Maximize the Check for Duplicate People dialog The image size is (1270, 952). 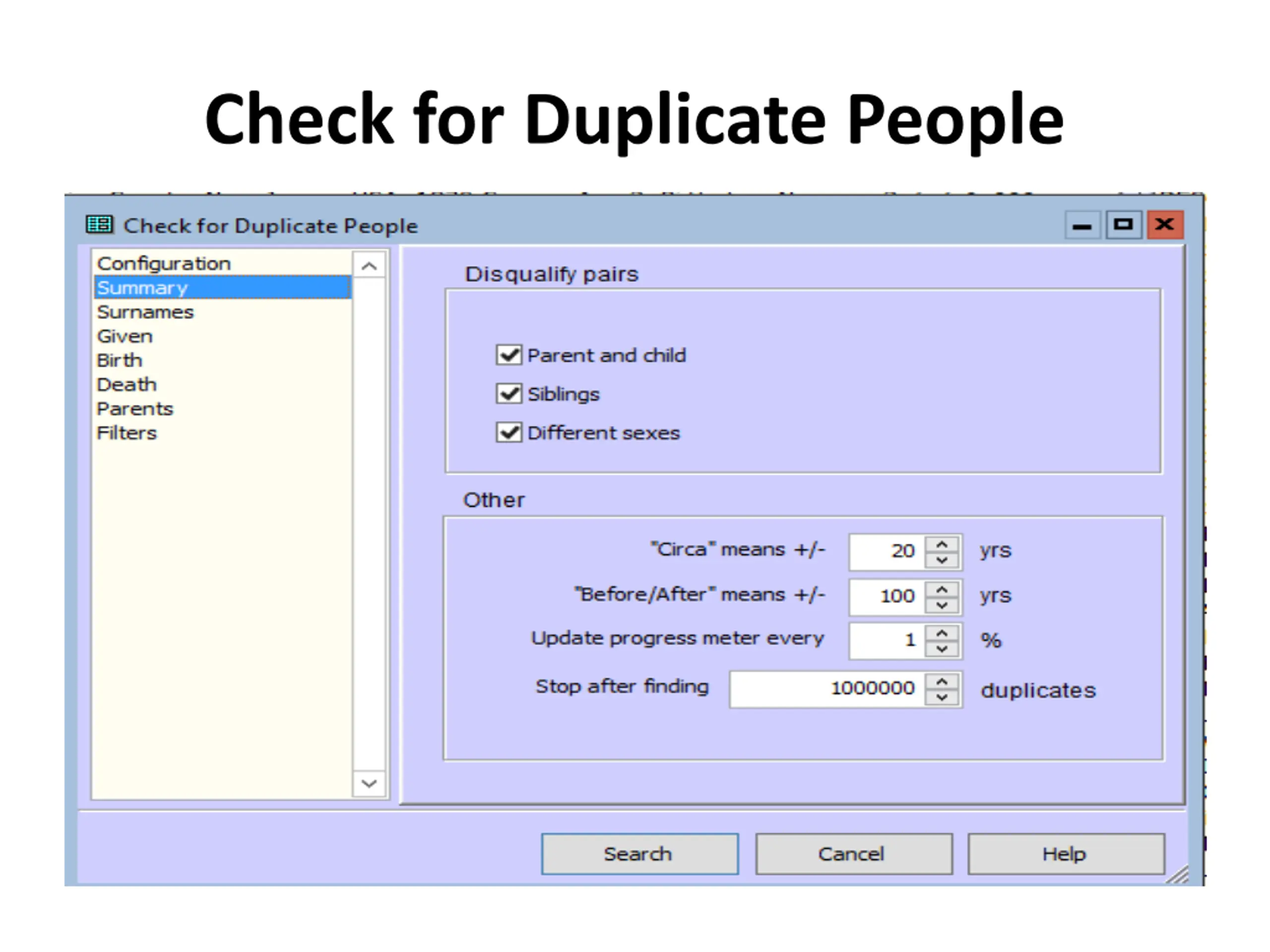1124,225
